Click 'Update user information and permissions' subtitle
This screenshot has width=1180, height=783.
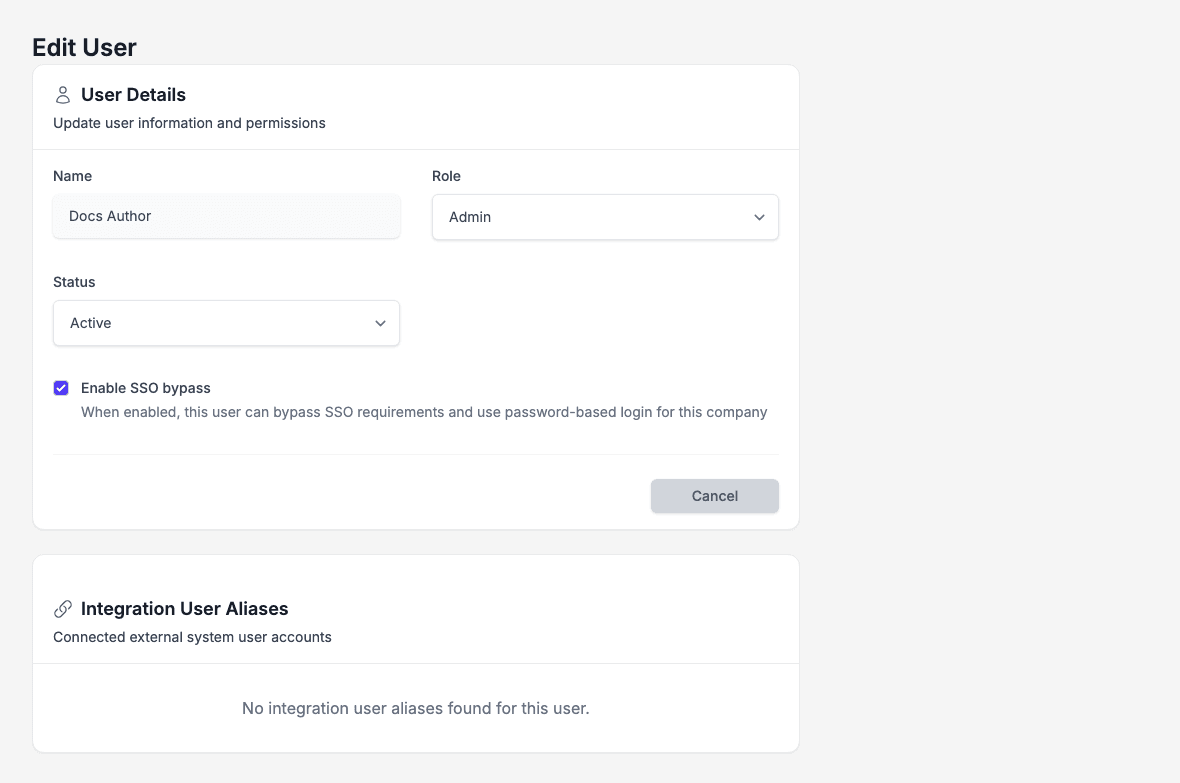(x=190, y=123)
